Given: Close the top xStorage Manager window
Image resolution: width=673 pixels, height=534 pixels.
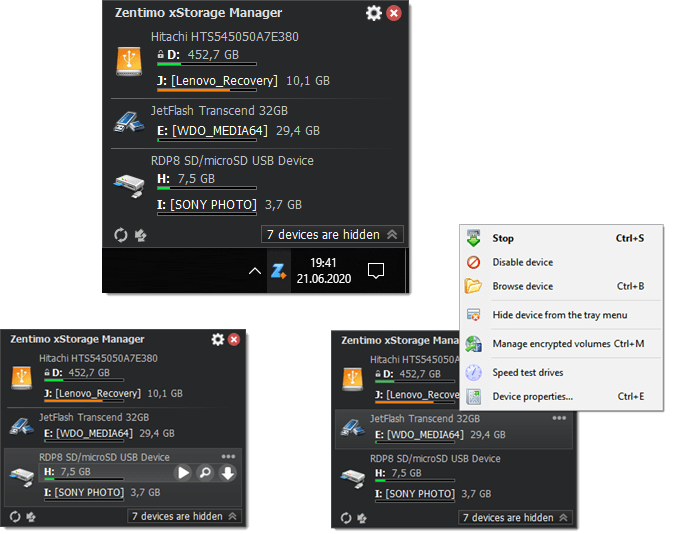Looking at the screenshot, I should (394, 13).
